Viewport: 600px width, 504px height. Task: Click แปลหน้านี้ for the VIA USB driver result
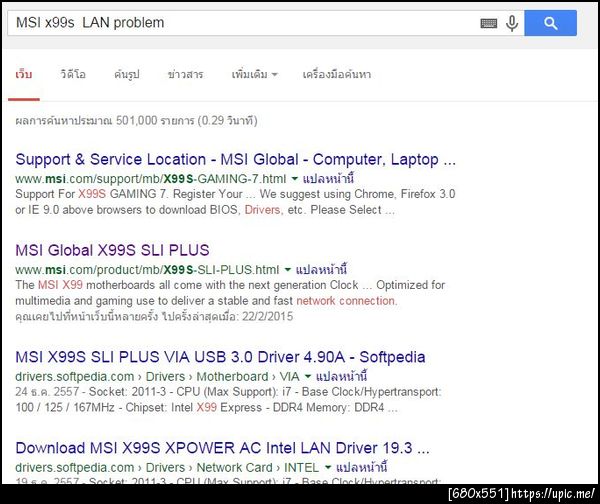point(341,377)
